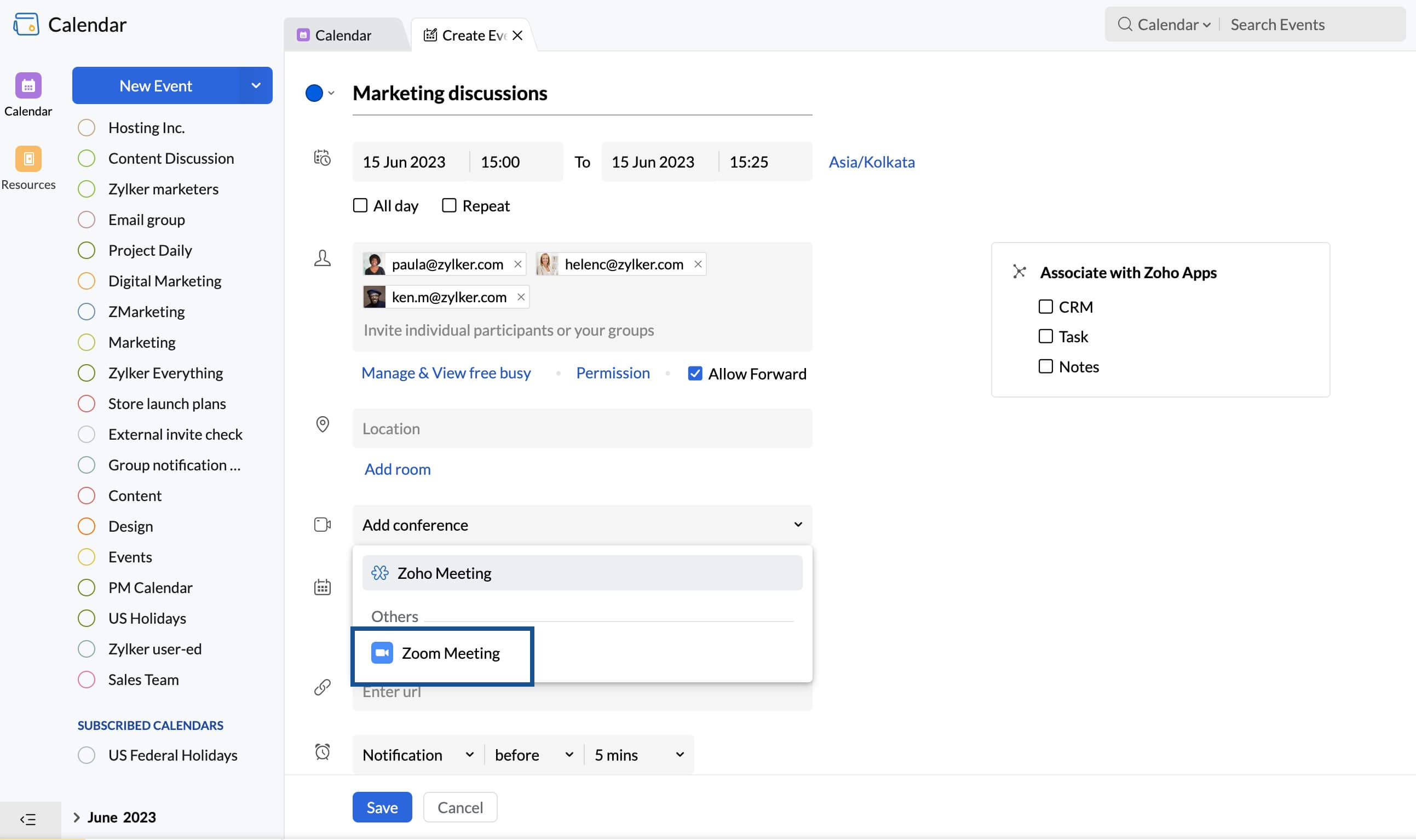1416x840 pixels.
Task: Collapse the sidebar with bottom-left icon
Action: [x=28, y=819]
